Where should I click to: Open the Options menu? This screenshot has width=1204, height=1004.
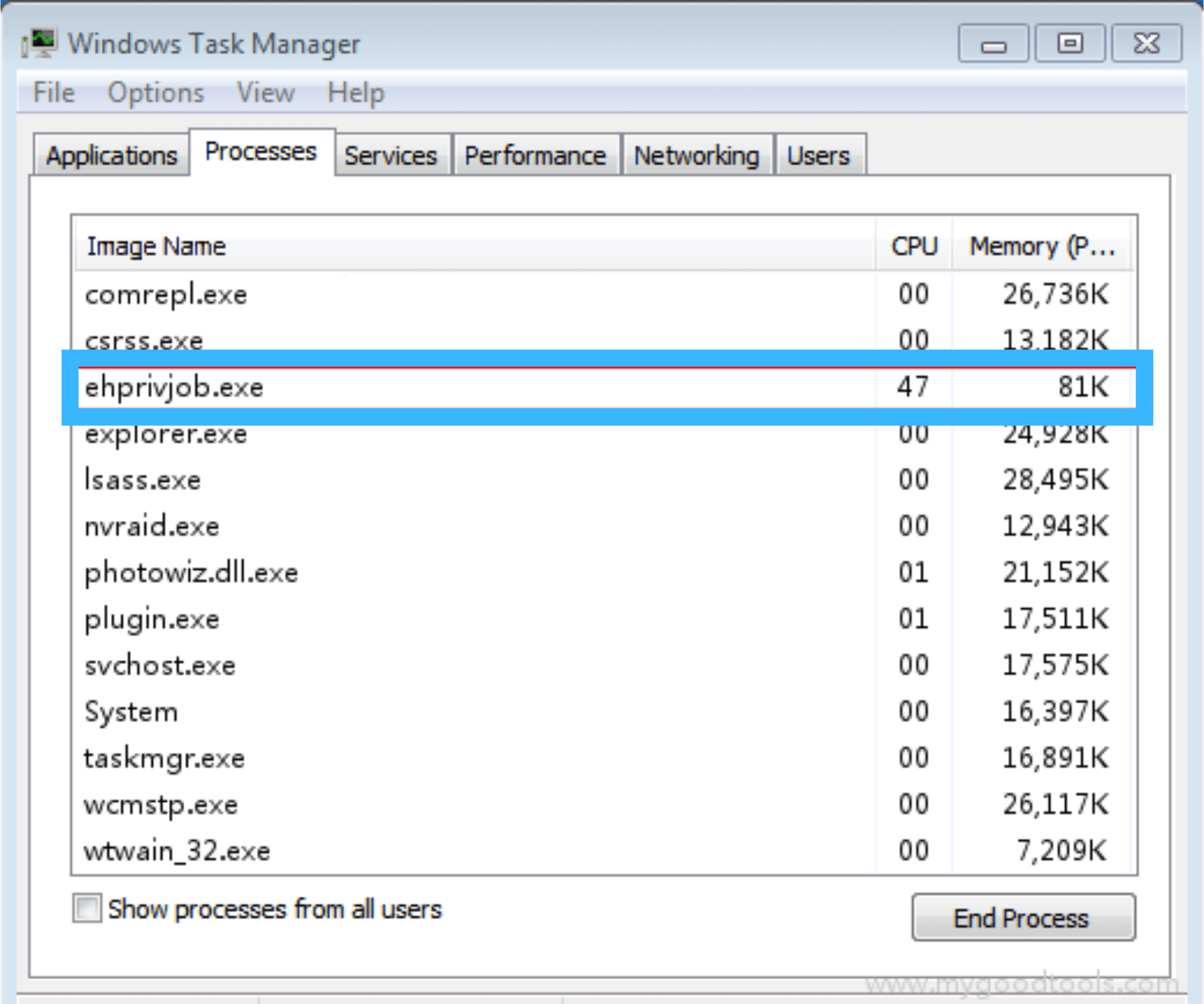pyautogui.click(x=156, y=93)
